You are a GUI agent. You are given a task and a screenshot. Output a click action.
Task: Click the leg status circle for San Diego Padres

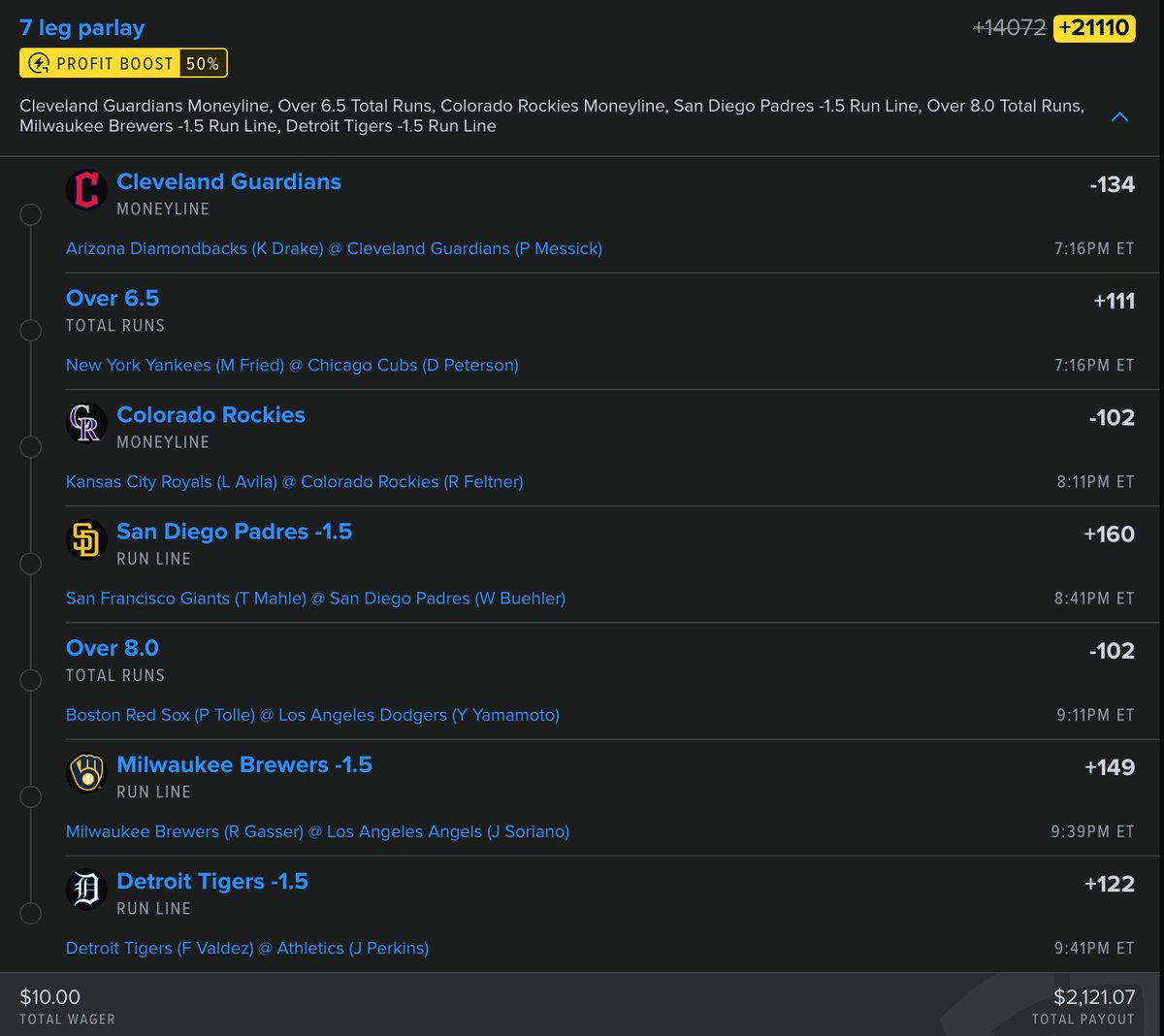tap(31, 564)
